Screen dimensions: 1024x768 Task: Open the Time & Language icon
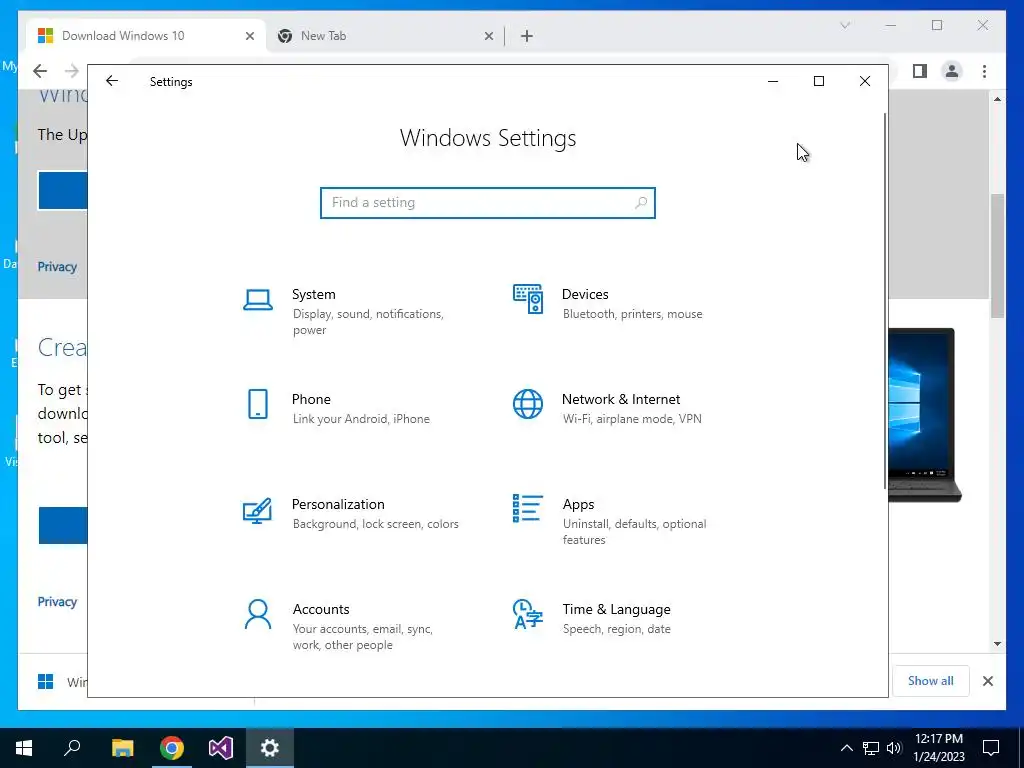[528, 614]
